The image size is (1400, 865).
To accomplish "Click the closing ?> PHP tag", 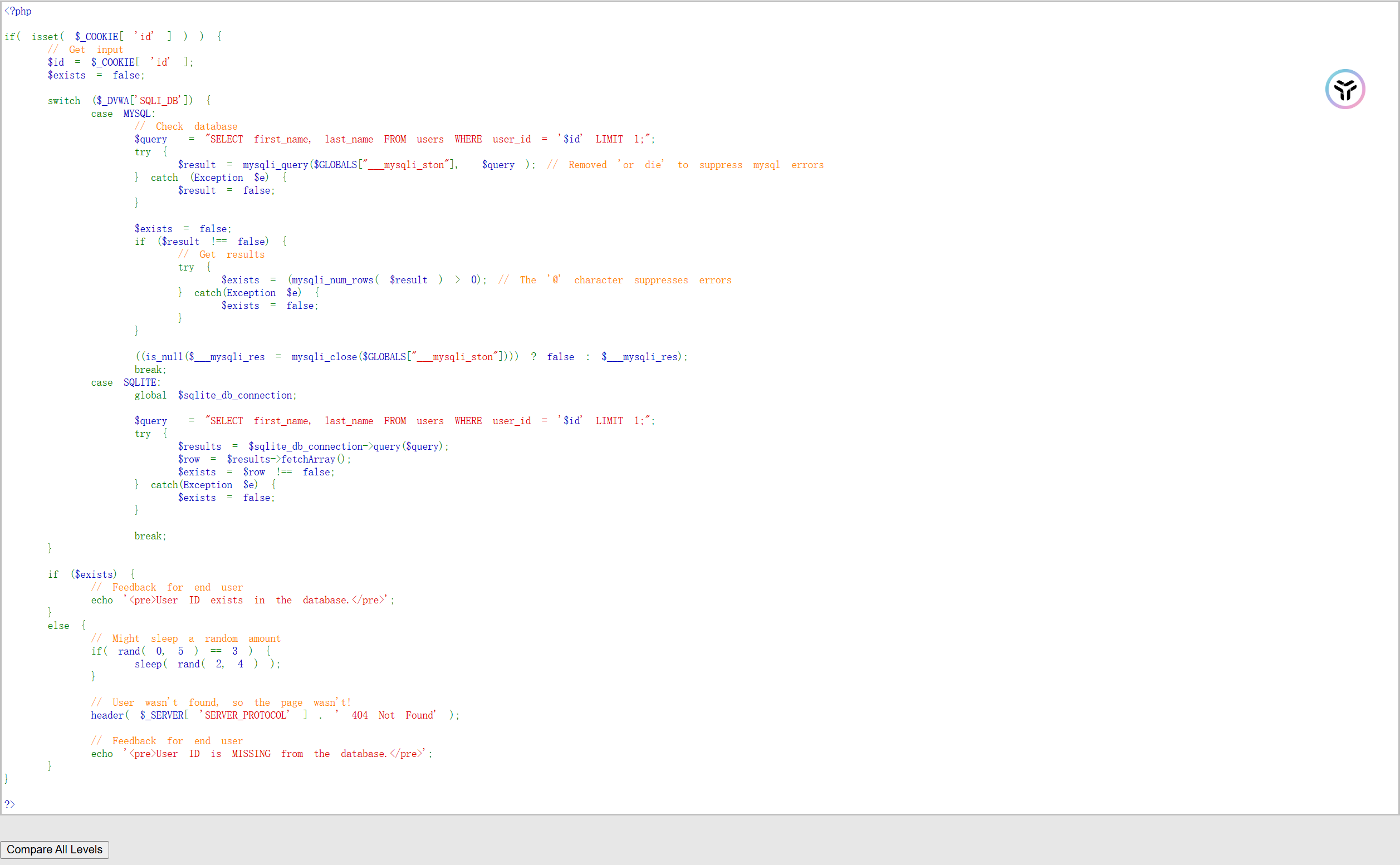I will click(9, 804).
